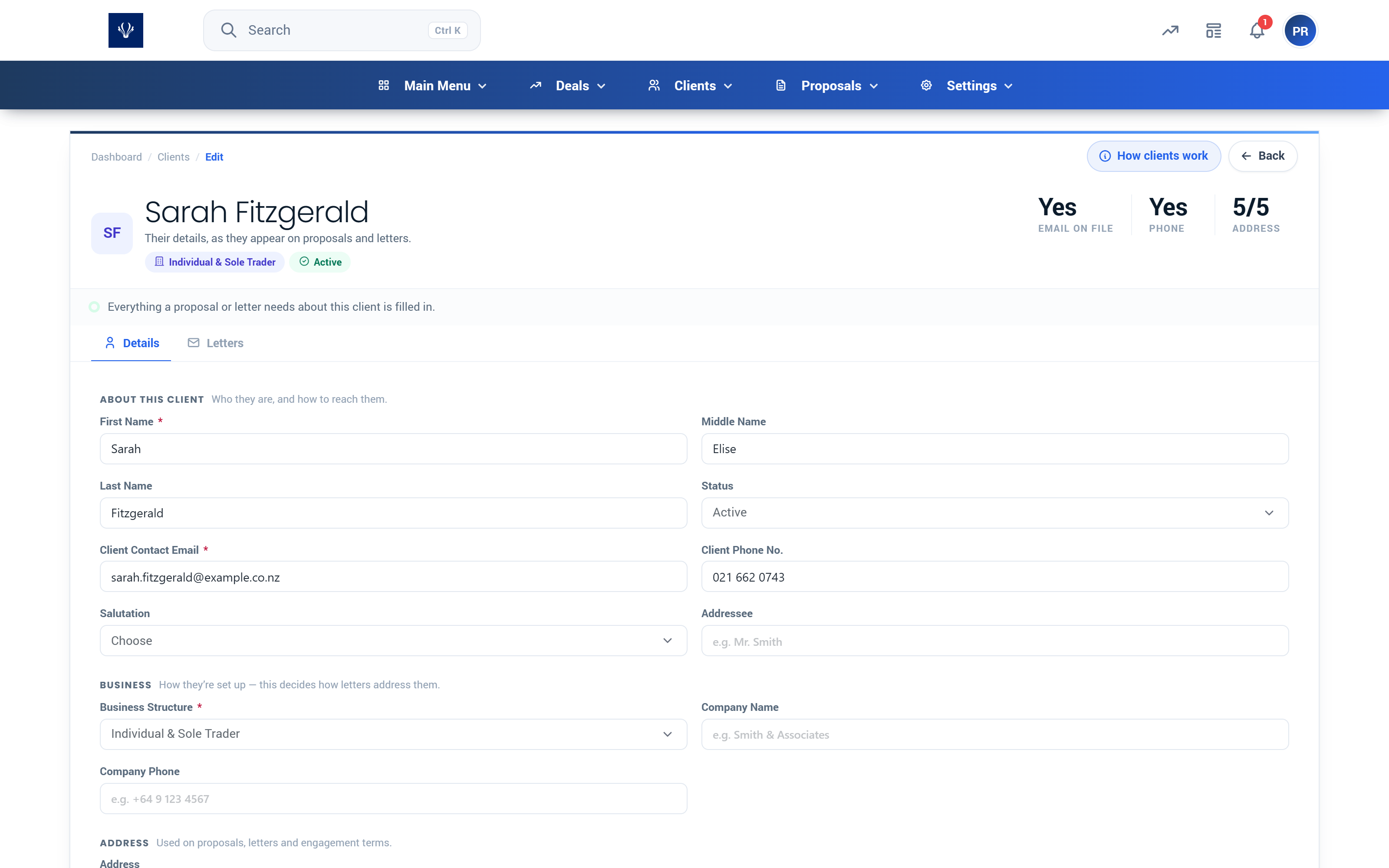Click the search magnifier icon

(228, 30)
